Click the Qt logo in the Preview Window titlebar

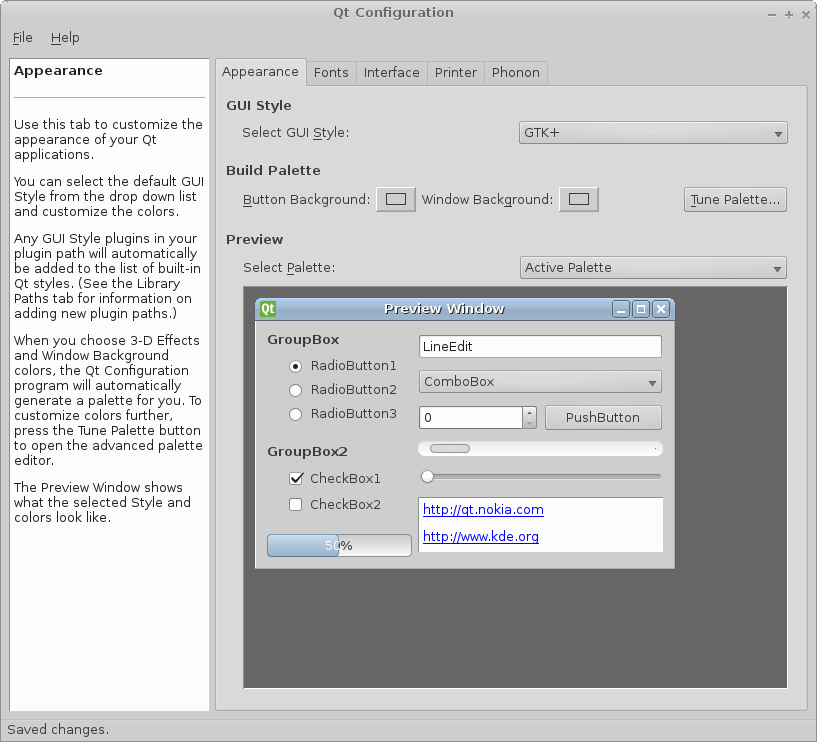pos(266,309)
